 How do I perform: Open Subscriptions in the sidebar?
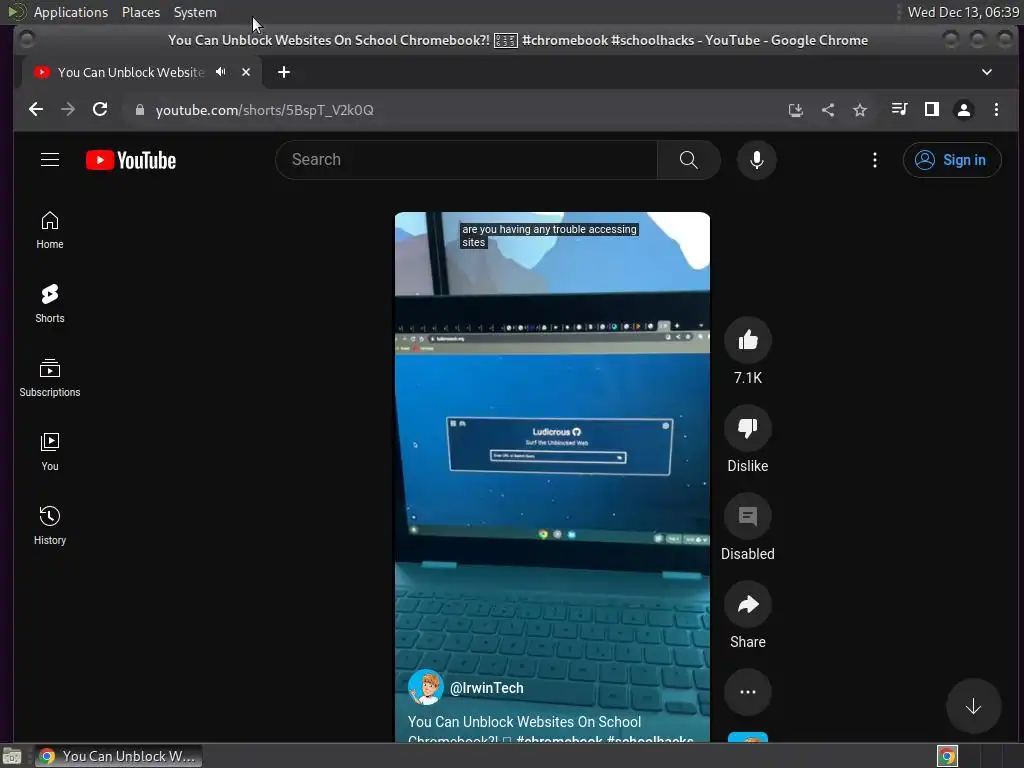pos(50,377)
